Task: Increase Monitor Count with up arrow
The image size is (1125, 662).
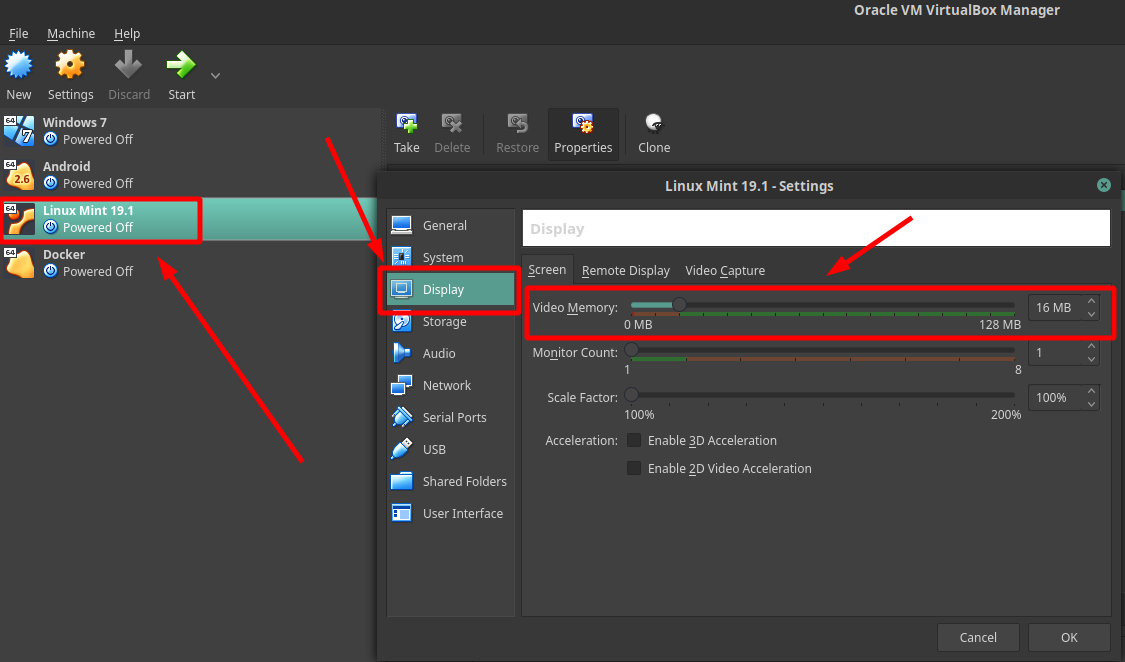Action: point(1091,346)
